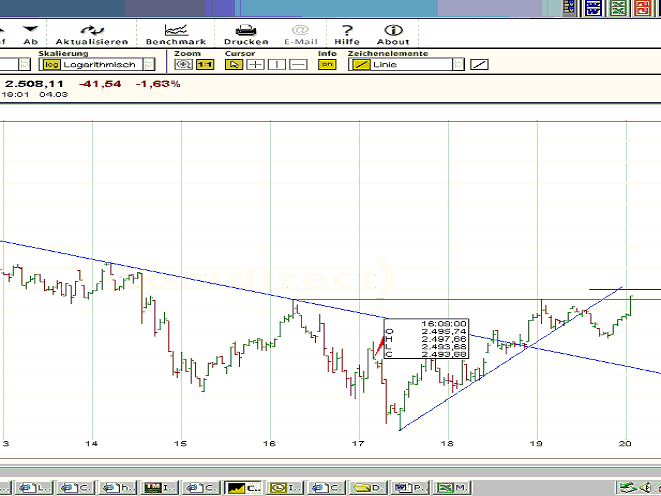Click the volume speaker tray icon
This screenshot has height=496, width=661.
coord(645,488)
